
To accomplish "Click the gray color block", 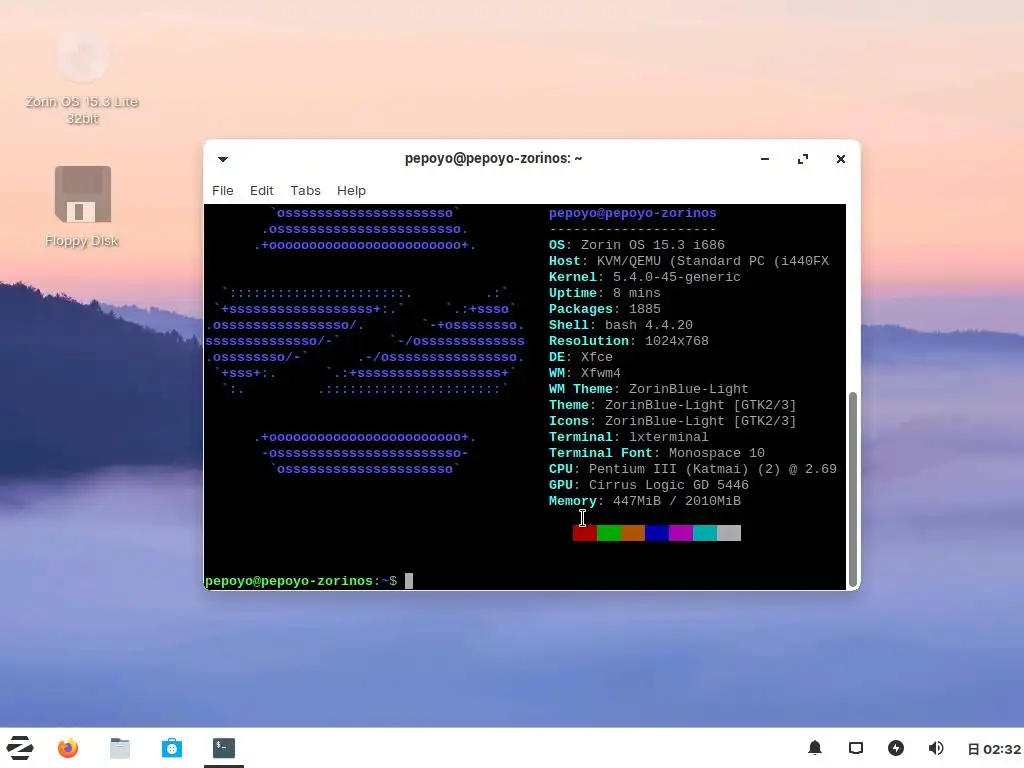I will tap(729, 533).
